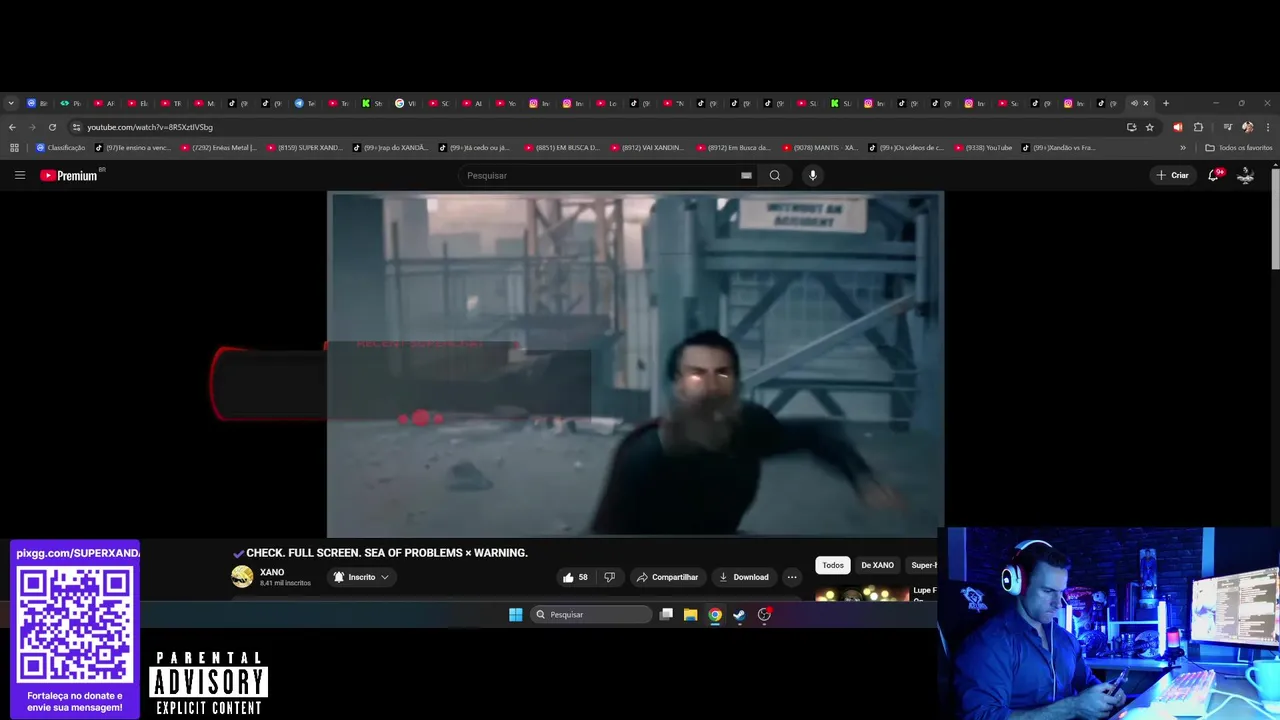Open XANO channel name link
The height and width of the screenshot is (720, 1280).
[272, 572]
